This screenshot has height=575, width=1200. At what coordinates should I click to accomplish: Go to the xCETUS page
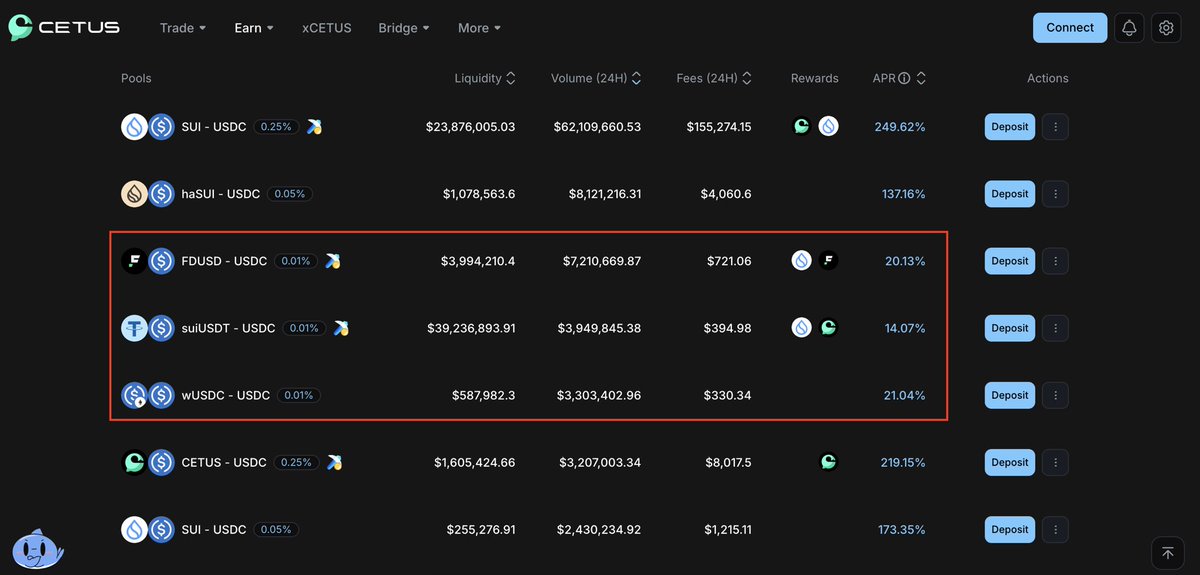pyautogui.click(x=327, y=28)
